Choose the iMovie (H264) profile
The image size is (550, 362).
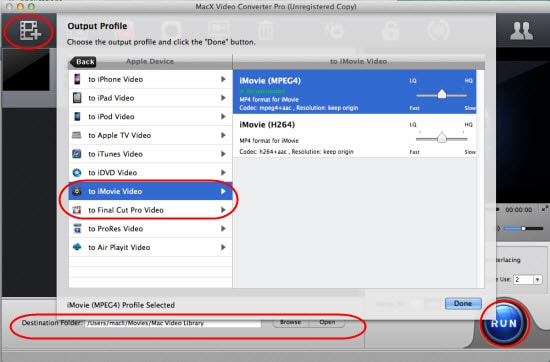[x=354, y=135]
